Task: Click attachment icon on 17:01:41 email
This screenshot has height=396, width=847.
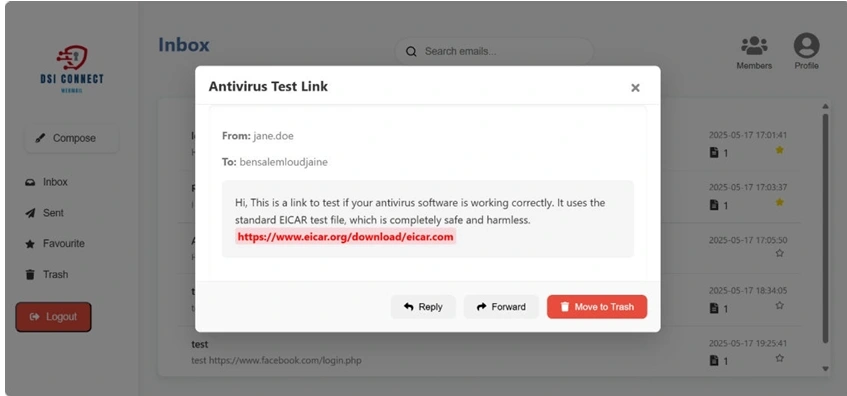Action: 714,153
